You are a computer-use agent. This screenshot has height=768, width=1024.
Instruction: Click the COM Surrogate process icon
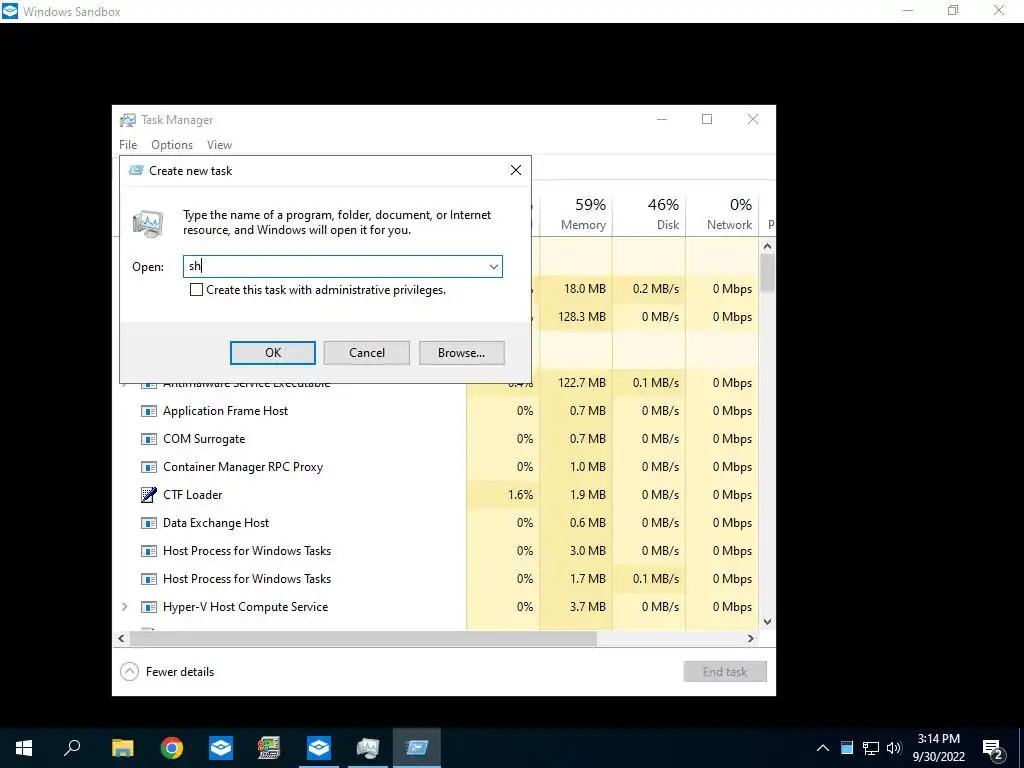click(149, 439)
